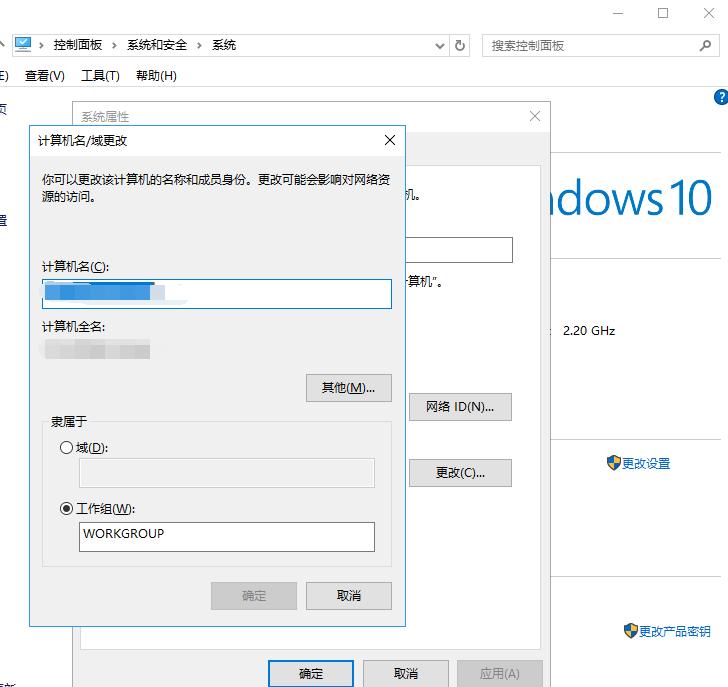Cancel the computer name change dialog
728x687 pixels.
click(x=349, y=596)
